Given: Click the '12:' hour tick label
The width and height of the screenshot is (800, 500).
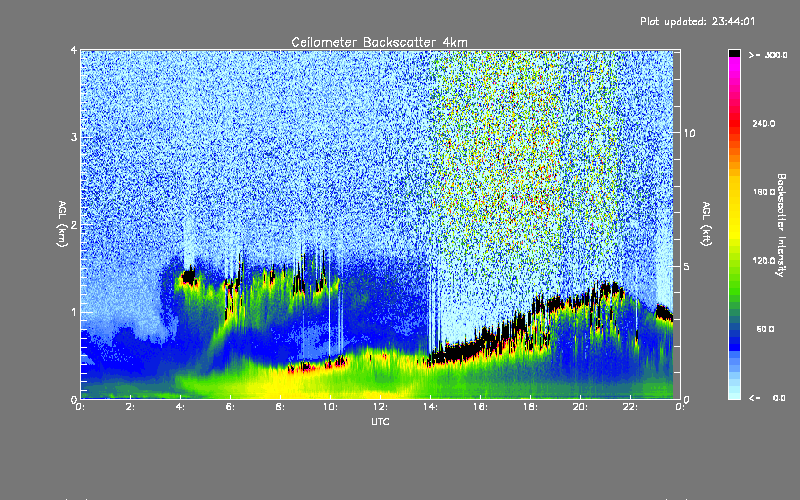Looking at the screenshot, I should coord(381,407).
